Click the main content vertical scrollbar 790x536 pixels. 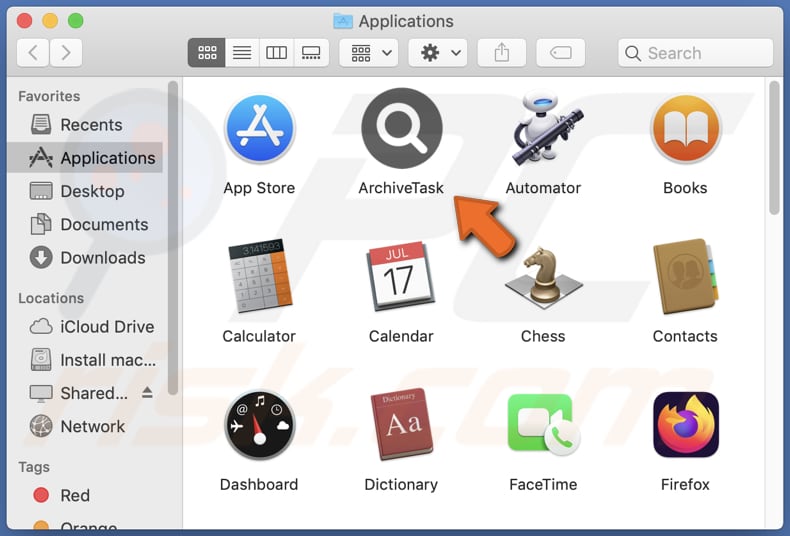pyautogui.click(x=774, y=148)
